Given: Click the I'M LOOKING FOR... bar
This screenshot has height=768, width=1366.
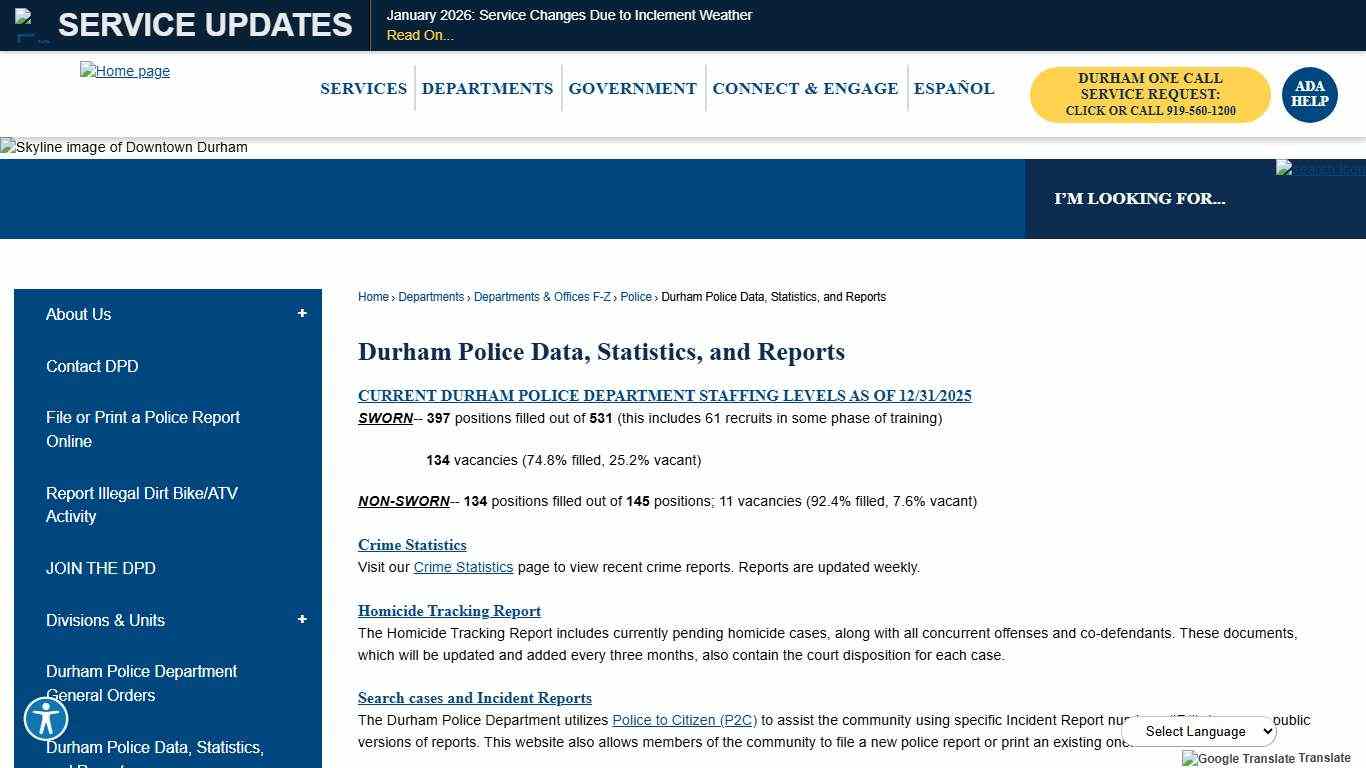Looking at the screenshot, I should 1139,198.
